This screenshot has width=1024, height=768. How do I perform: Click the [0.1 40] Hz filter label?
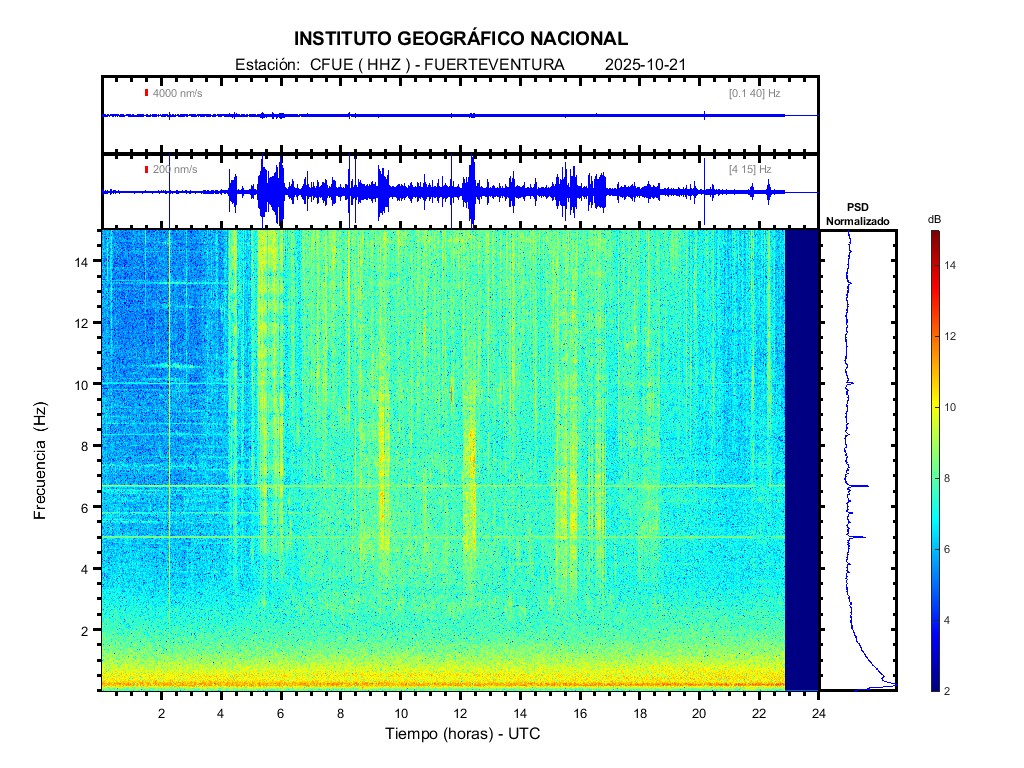[754, 93]
